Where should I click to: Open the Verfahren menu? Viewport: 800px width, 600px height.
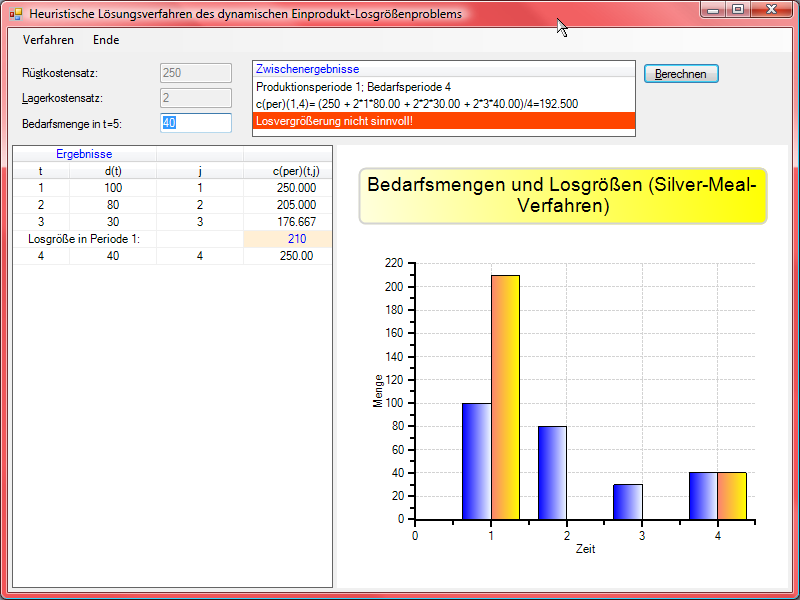[48, 40]
